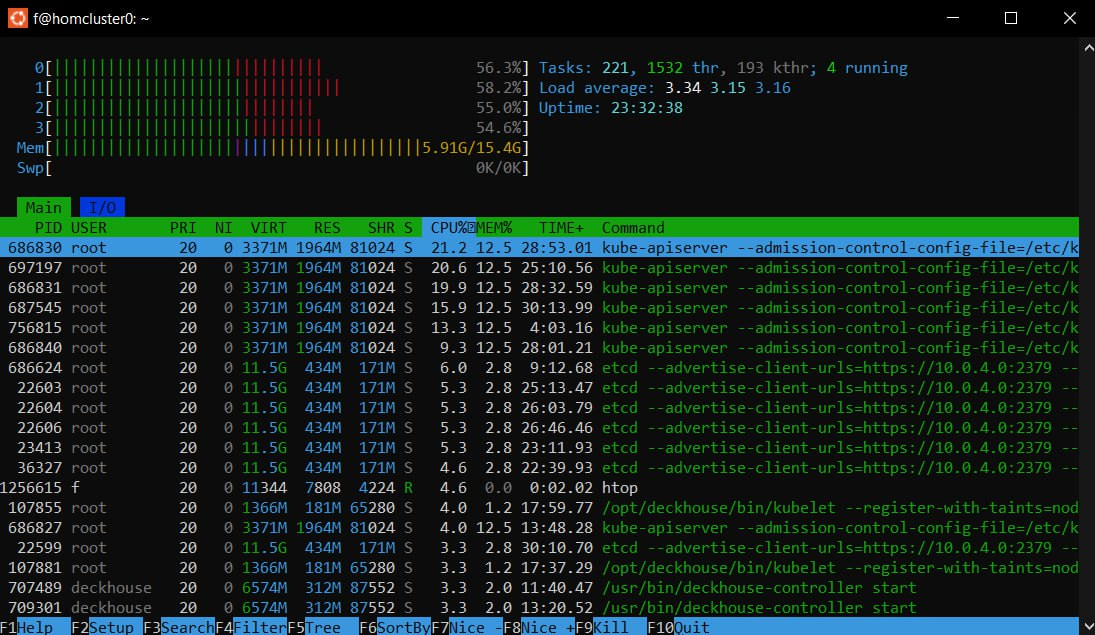The image size is (1095, 635).
Task: Sort by the RES column header
Action: tap(327, 228)
